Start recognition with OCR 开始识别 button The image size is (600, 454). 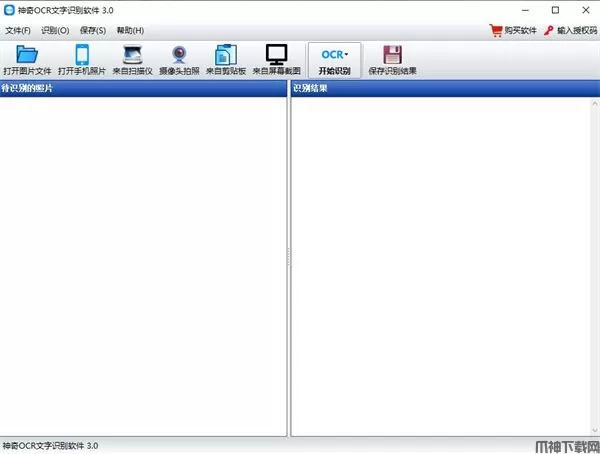(x=334, y=60)
